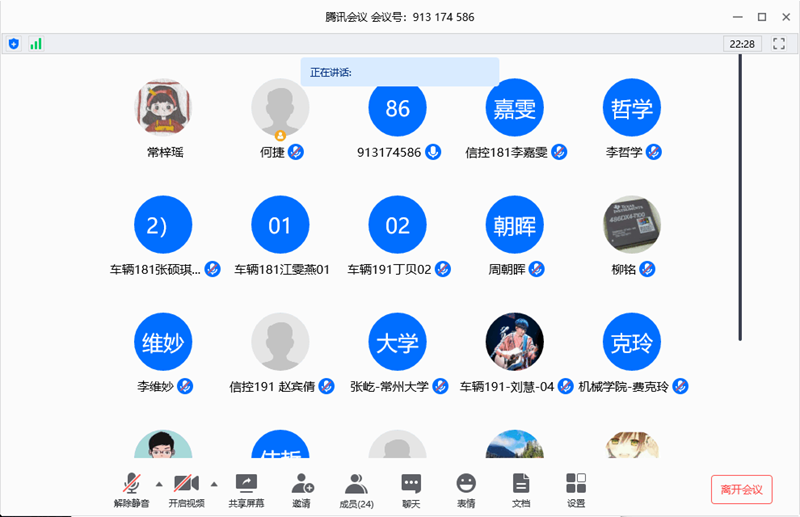Select 柳铭's chip photo avatar
The width and height of the screenshot is (800, 517).
pyautogui.click(x=632, y=224)
